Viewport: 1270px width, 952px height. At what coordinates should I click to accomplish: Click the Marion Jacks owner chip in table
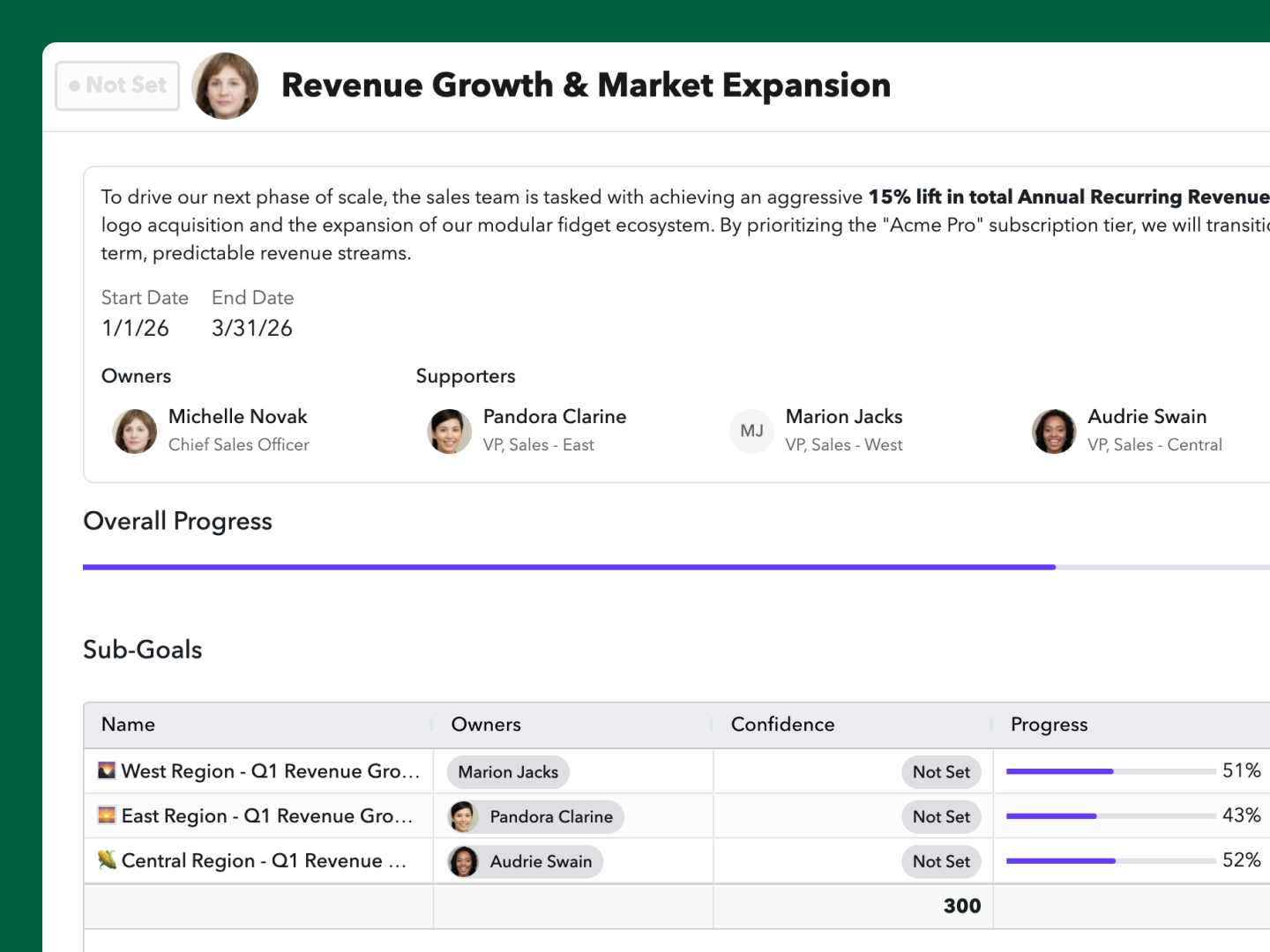(x=508, y=772)
